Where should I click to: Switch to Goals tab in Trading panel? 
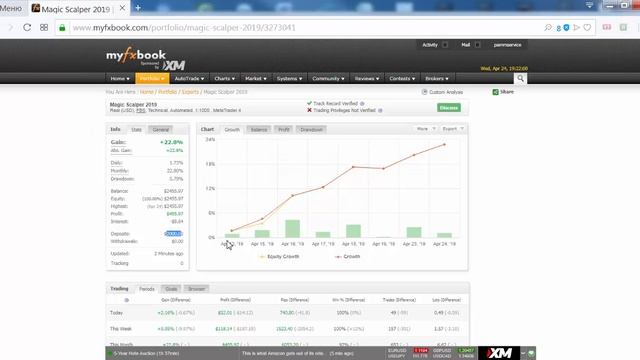click(x=171, y=289)
